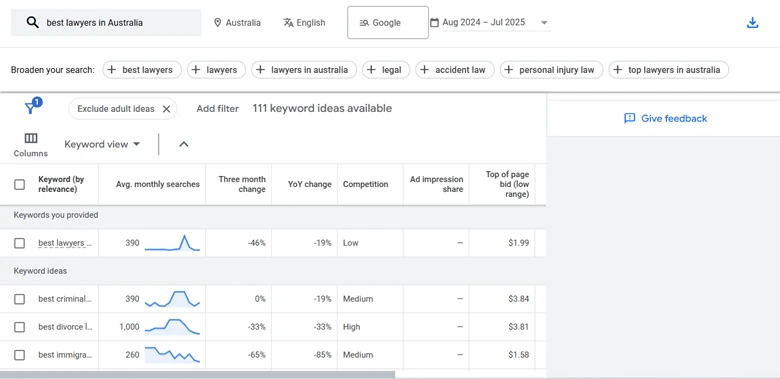
Task: Sort by Avg. monthly searches column
Action: [x=158, y=184]
